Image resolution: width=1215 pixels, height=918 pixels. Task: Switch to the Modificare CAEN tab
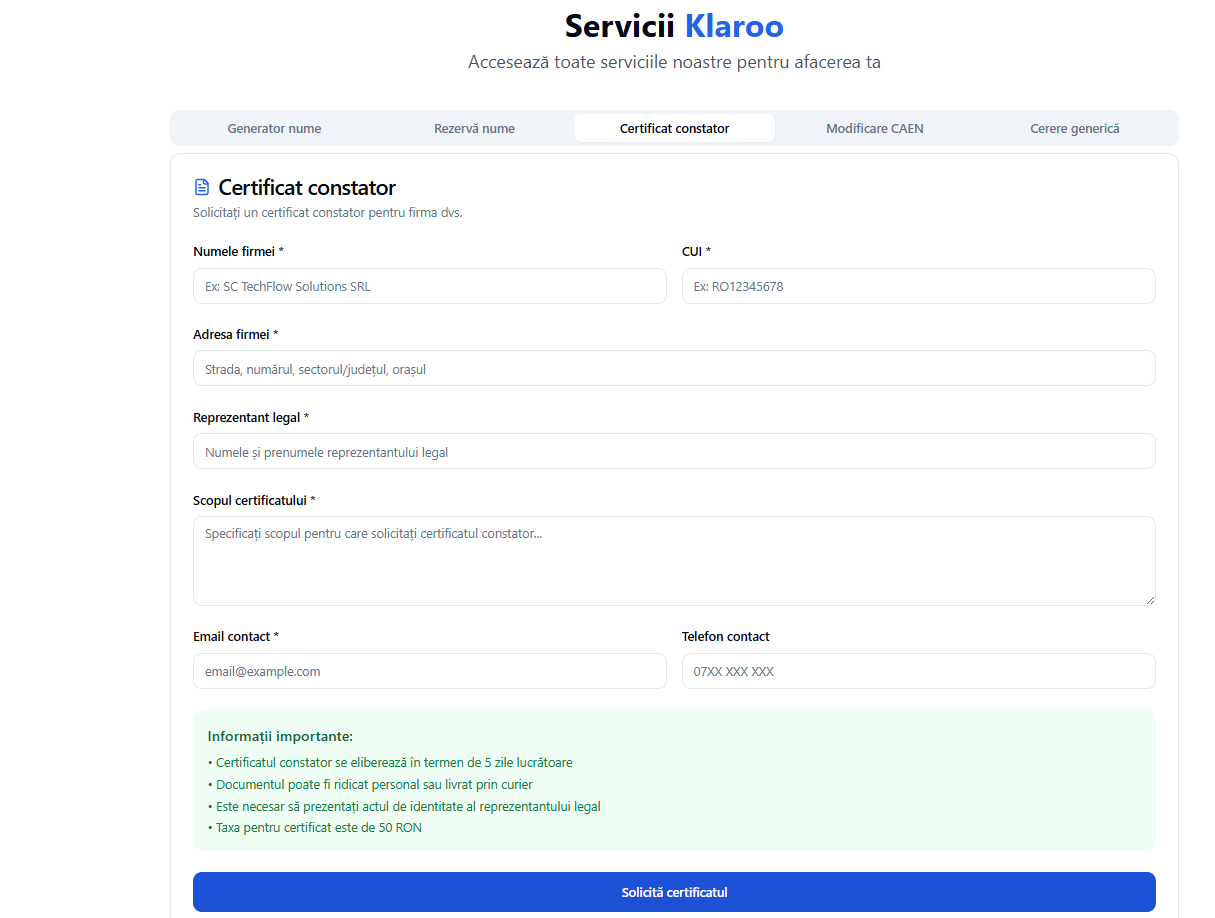click(874, 128)
